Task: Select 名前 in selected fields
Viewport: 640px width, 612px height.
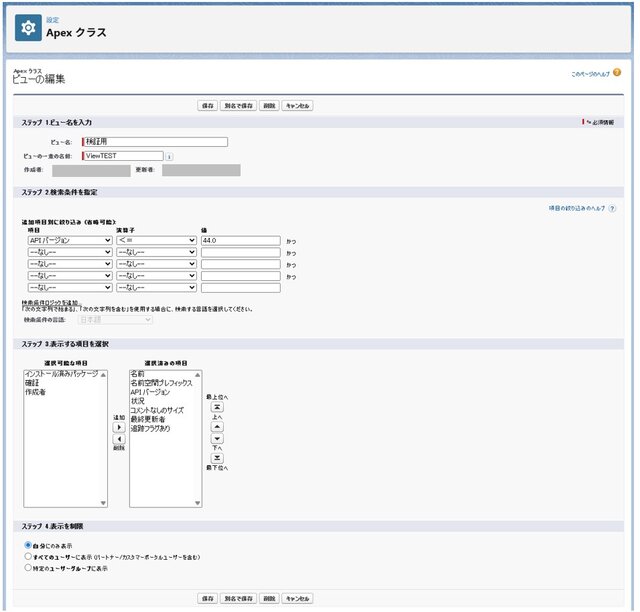Action: [x=138, y=374]
